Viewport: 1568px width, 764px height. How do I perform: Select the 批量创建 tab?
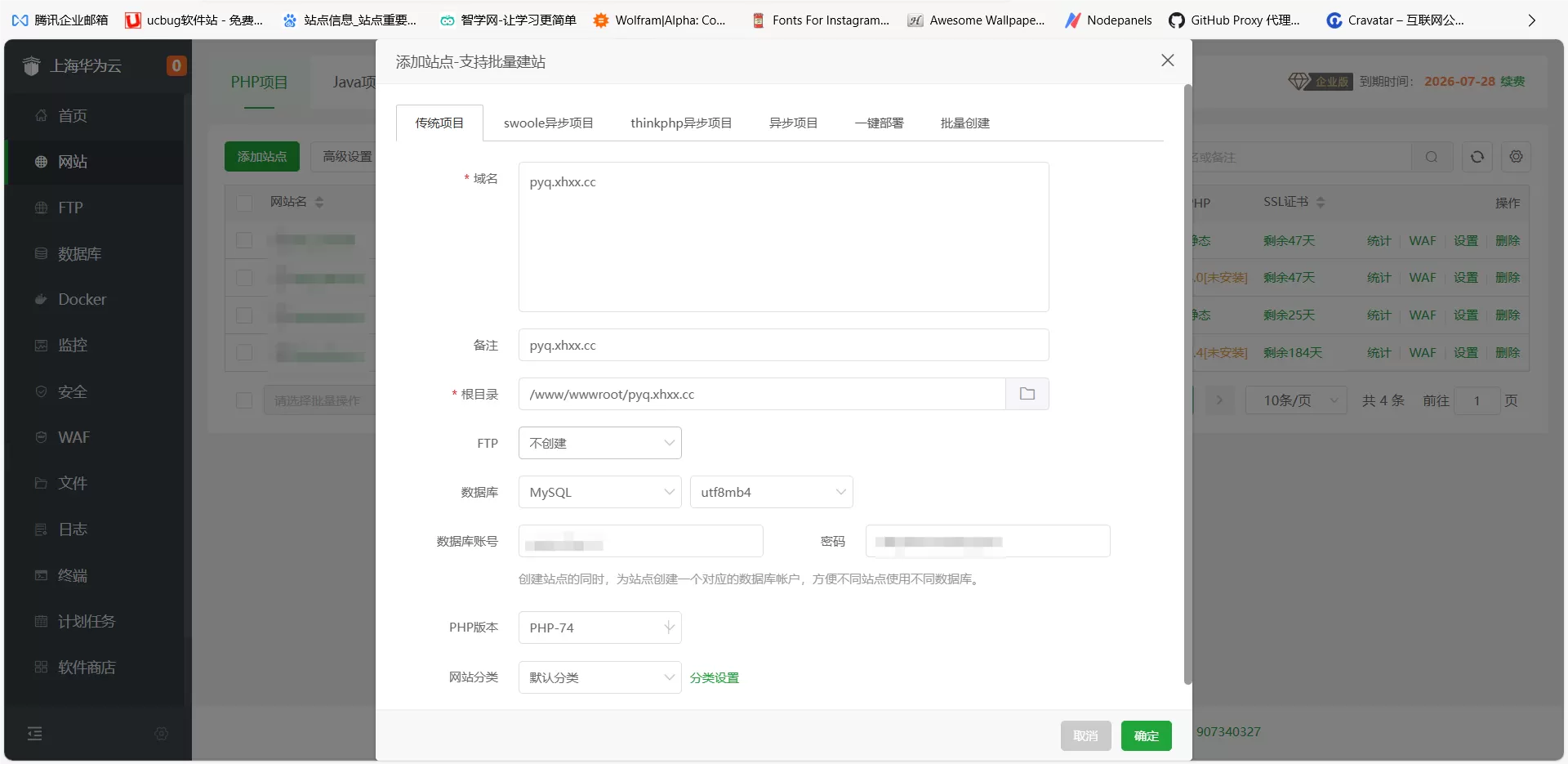(964, 123)
